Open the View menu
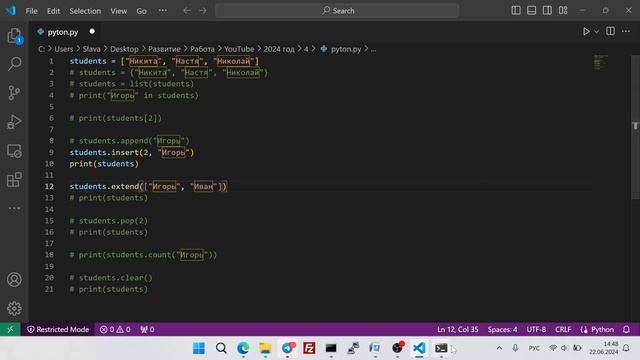640x360 pixels. [118, 11]
